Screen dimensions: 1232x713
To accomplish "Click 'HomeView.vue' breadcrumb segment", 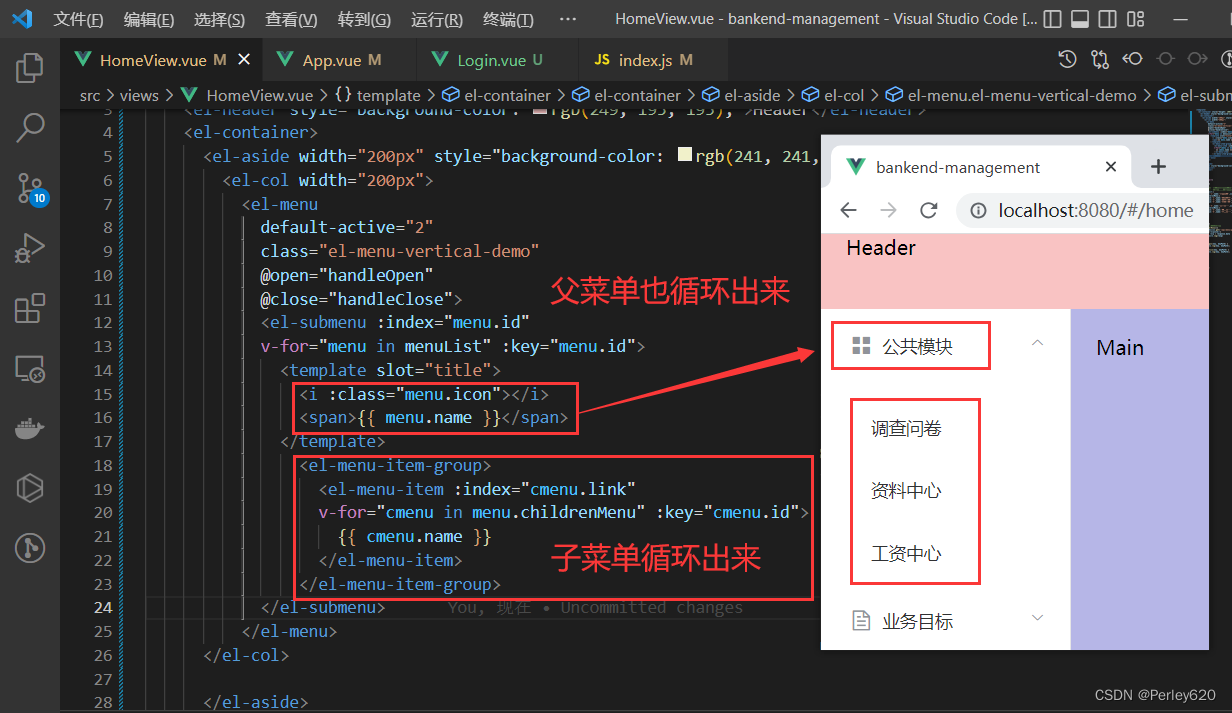I will [259, 95].
